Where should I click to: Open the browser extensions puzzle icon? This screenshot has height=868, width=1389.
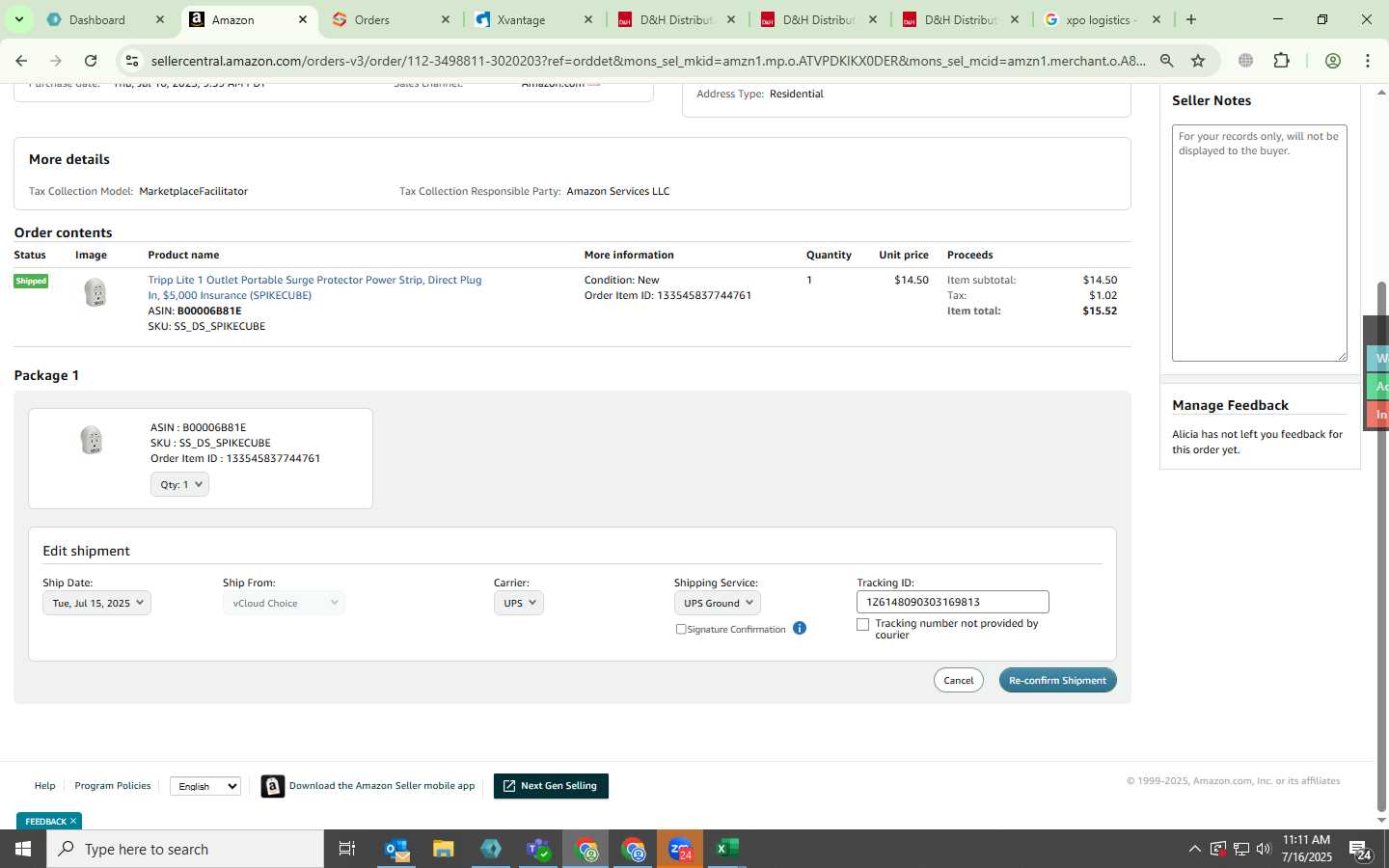tap(1281, 61)
